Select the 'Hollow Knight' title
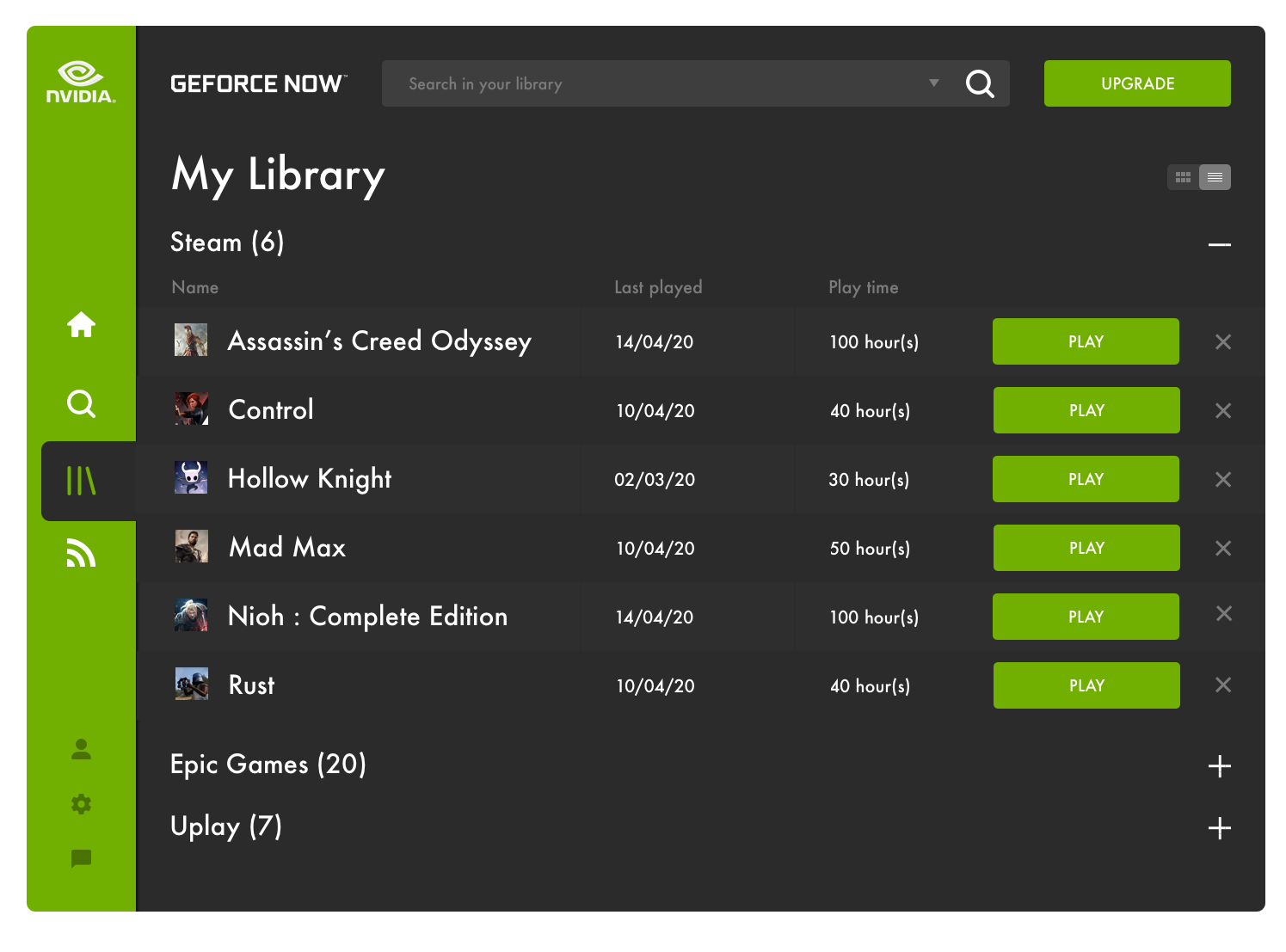This screenshot has height=952, width=1286. [310, 479]
